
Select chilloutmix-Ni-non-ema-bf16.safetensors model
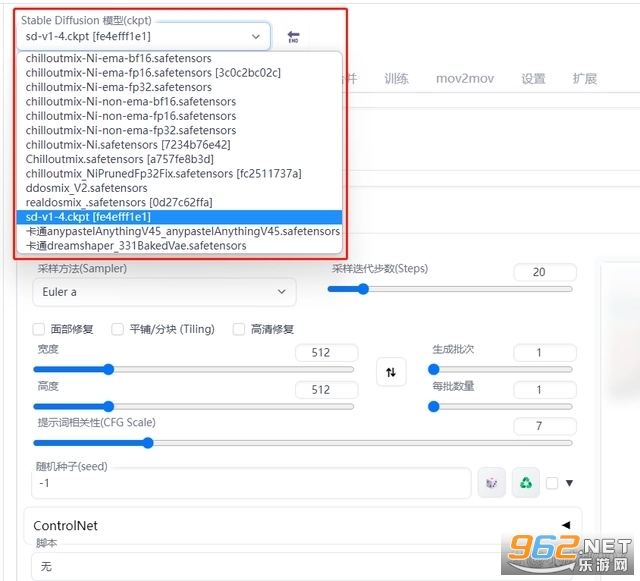[179, 102]
